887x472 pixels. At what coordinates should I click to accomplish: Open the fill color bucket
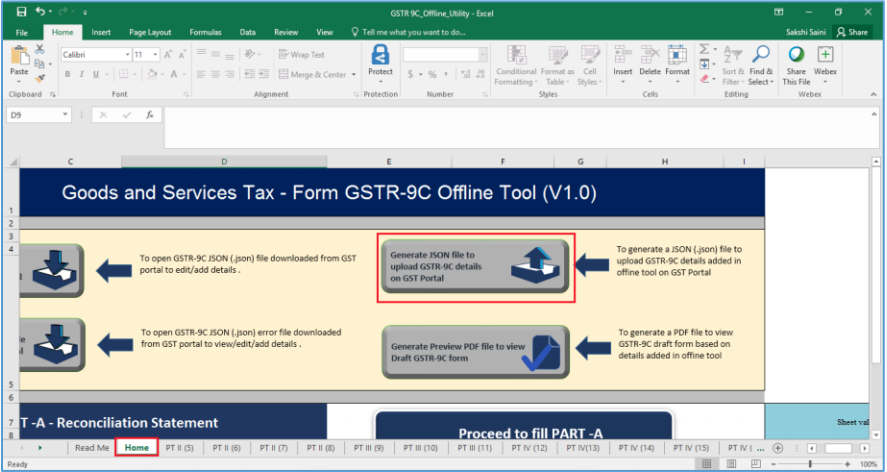(152, 74)
